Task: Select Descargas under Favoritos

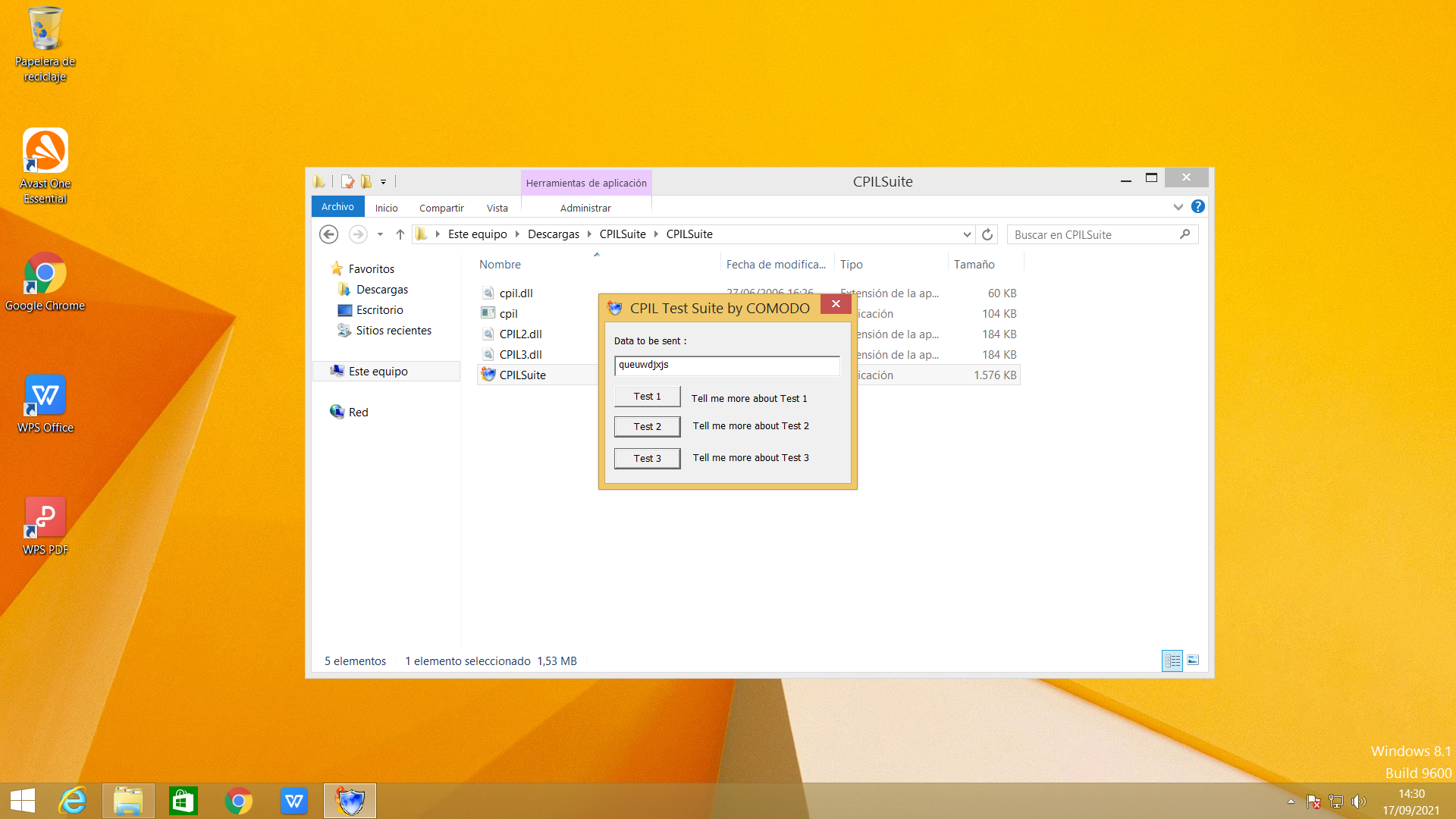Action: 381,290
